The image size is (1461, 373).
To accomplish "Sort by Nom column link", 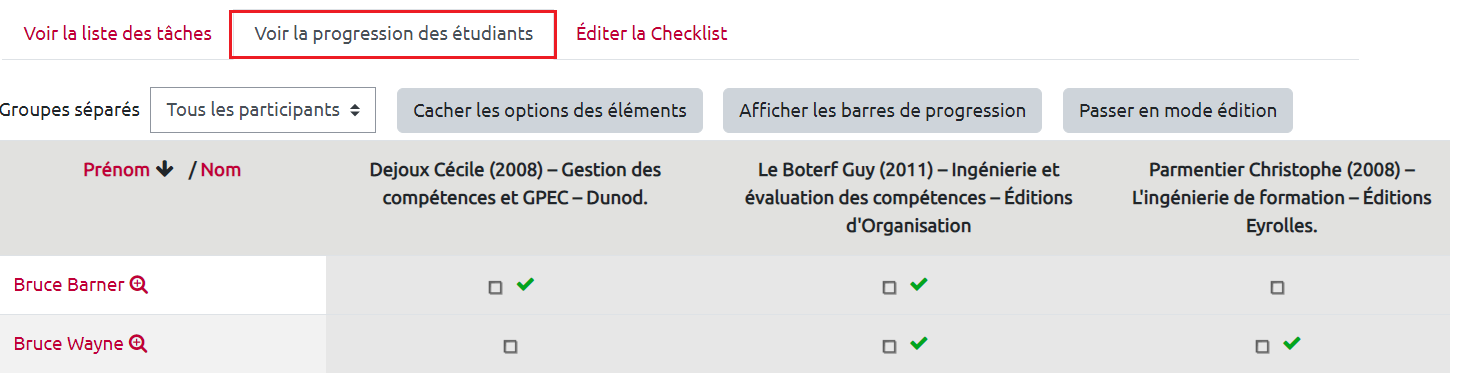I will pos(221,170).
